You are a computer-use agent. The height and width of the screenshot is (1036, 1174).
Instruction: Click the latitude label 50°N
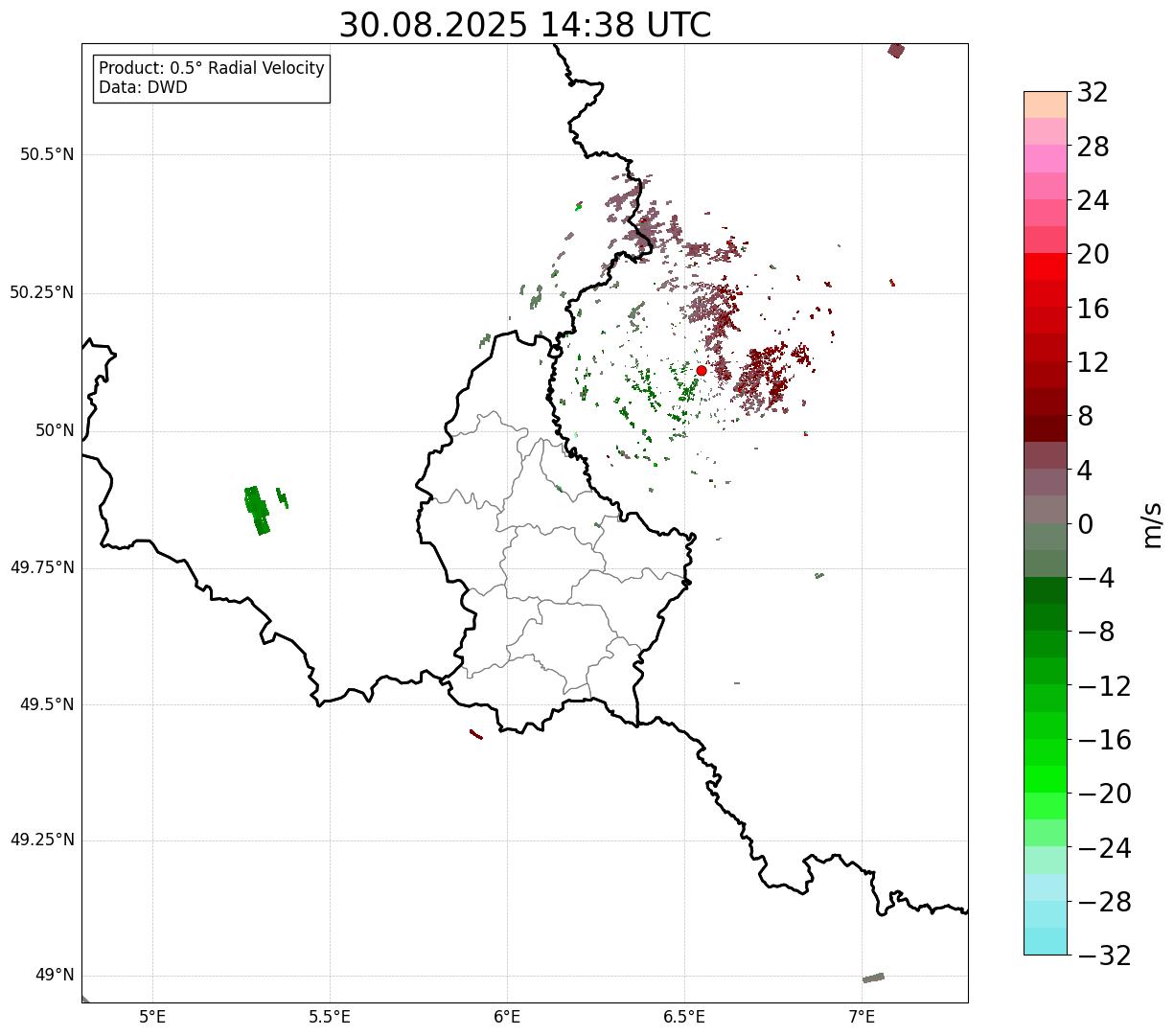(55, 430)
